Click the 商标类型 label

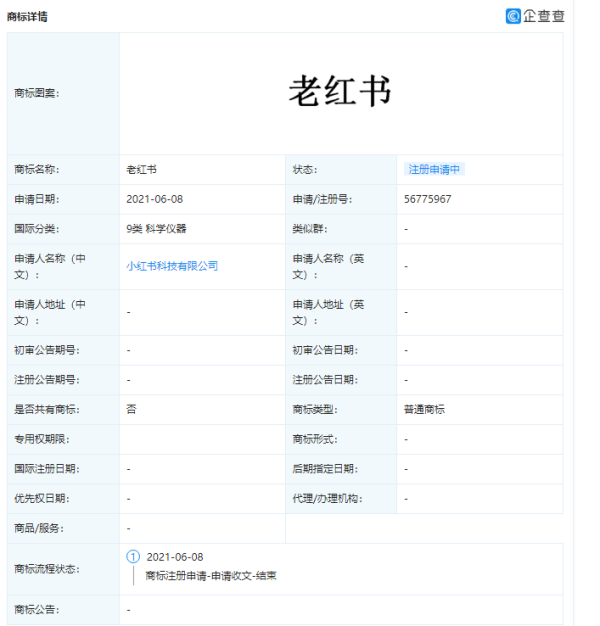pyautogui.click(x=315, y=409)
